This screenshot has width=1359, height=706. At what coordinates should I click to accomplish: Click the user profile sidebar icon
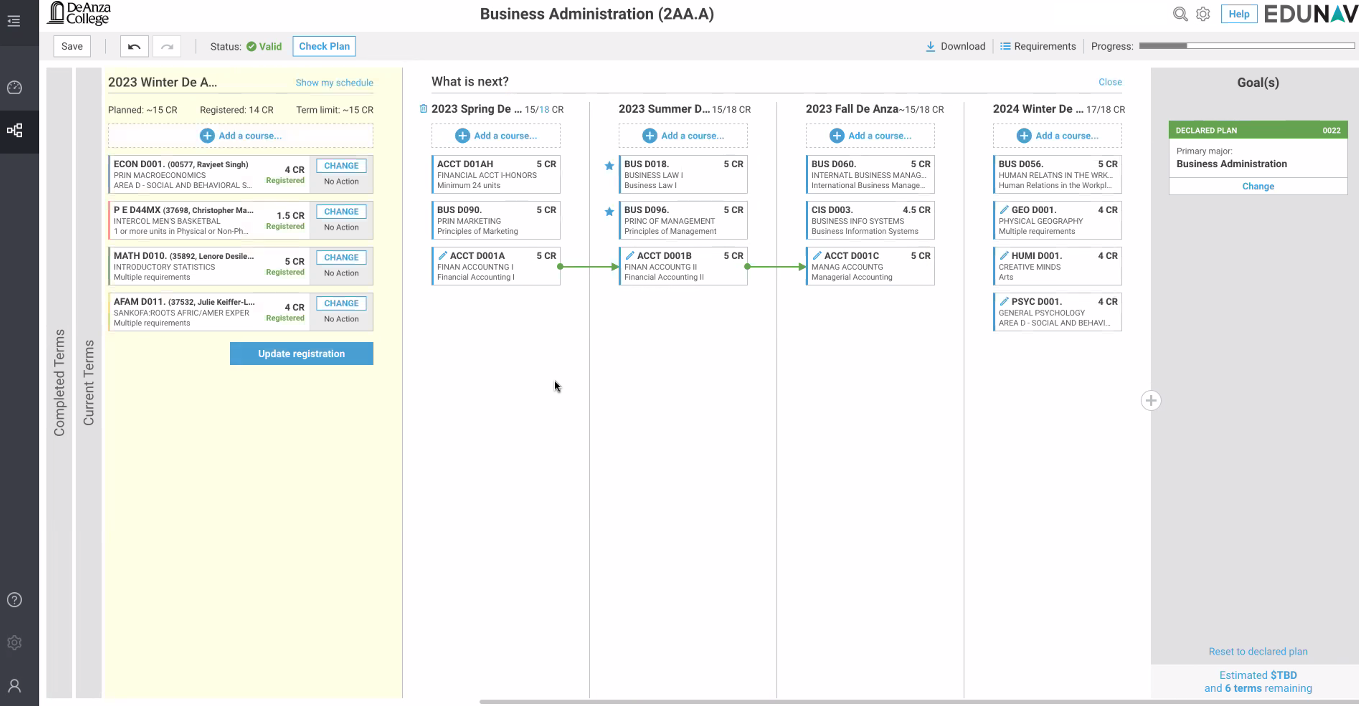[14, 686]
